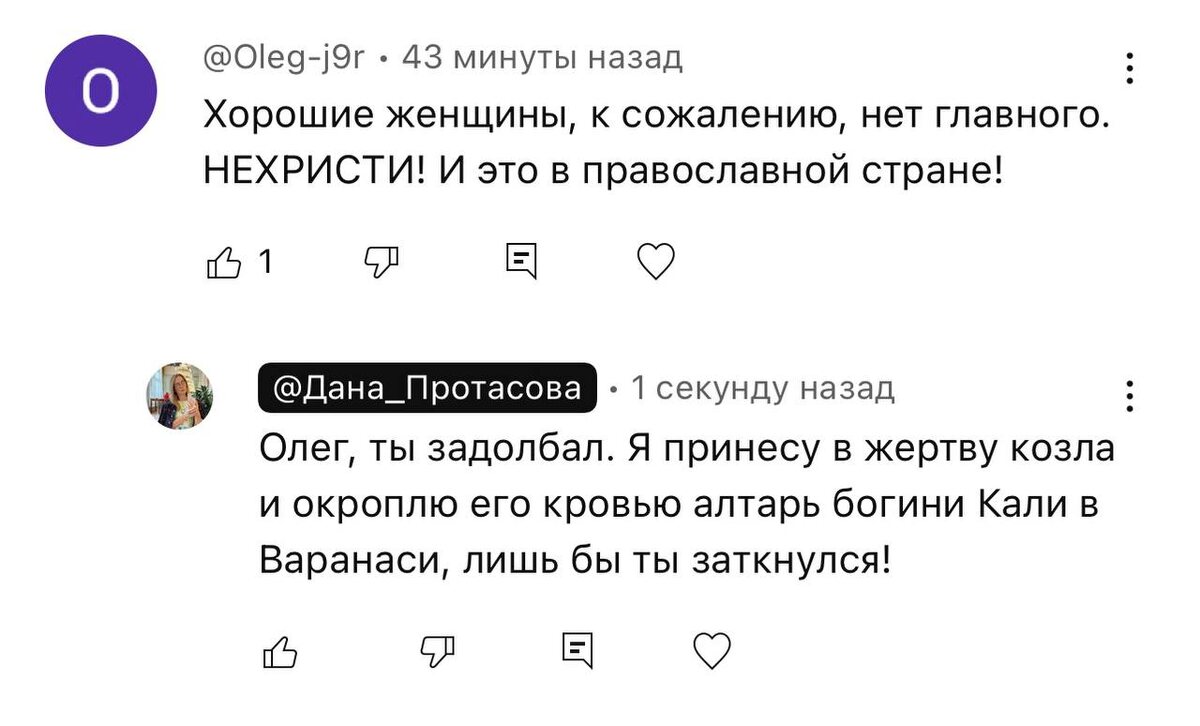1200x726 pixels.
Task: Toggle dislike on Oleg's comment
Action: (x=380, y=262)
